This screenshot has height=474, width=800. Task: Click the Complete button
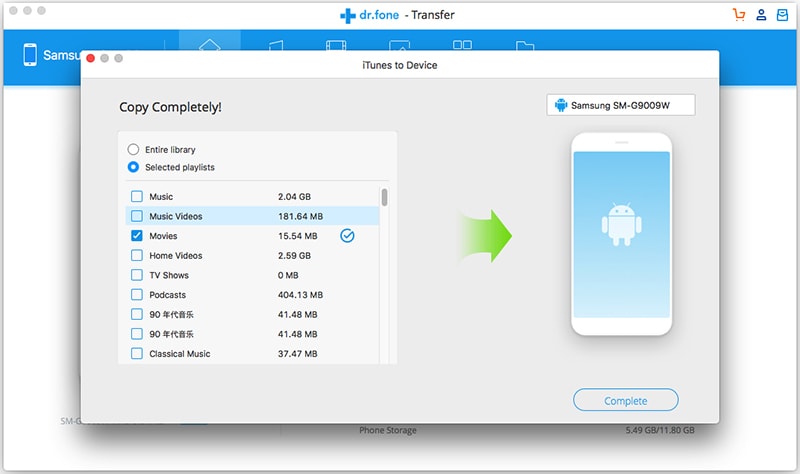pyautogui.click(x=626, y=401)
